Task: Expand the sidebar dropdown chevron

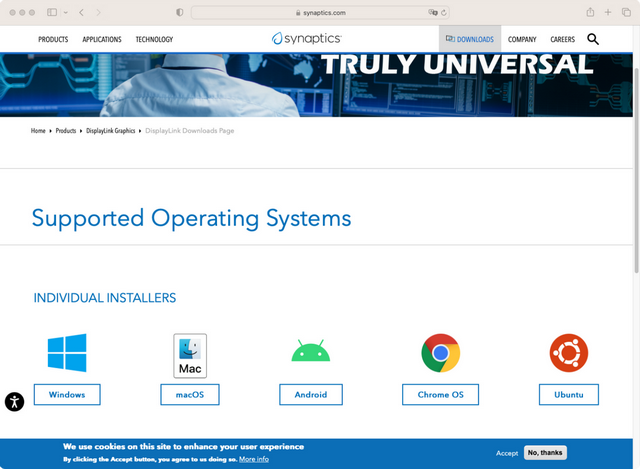Action: click(65, 13)
